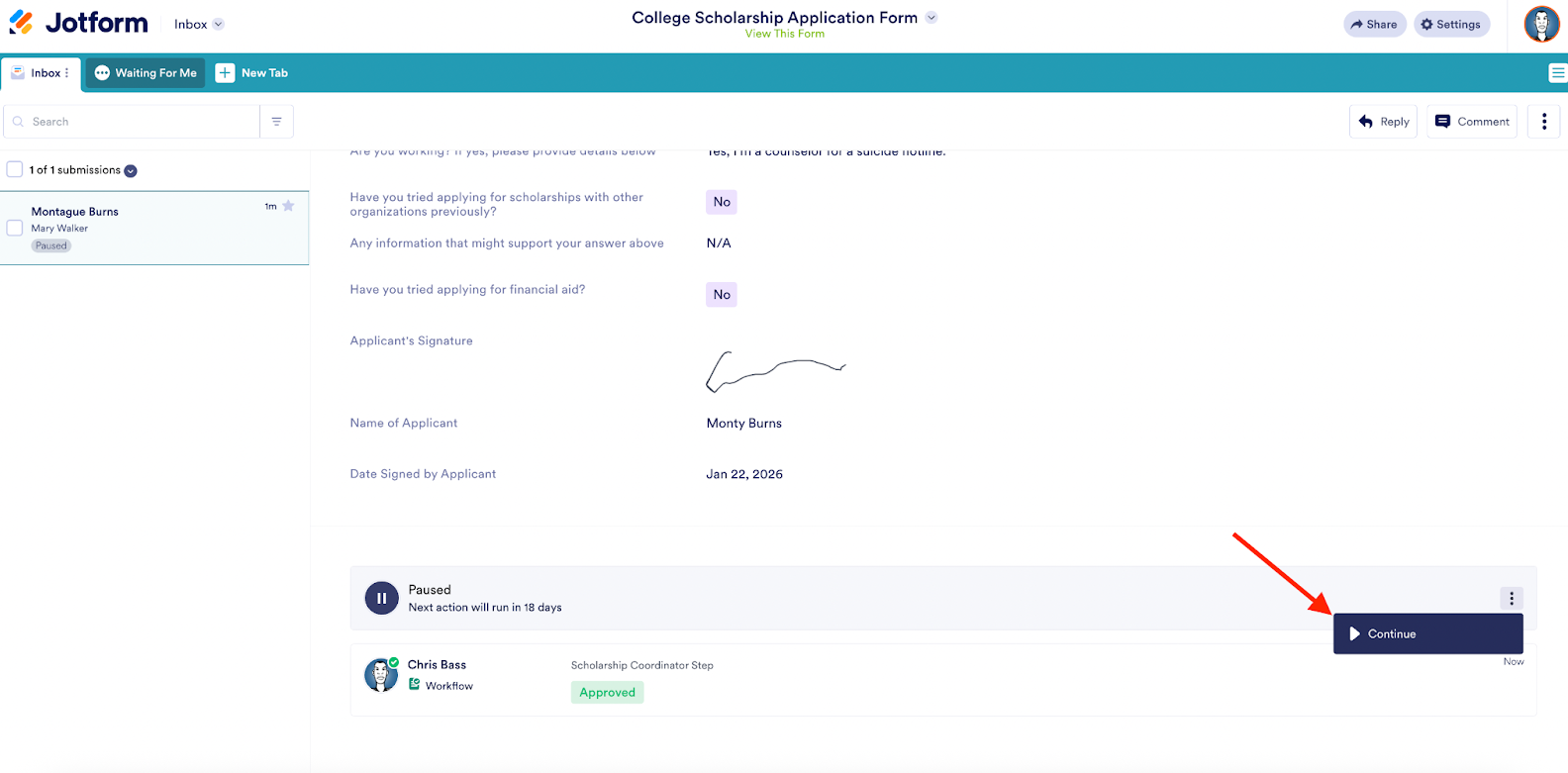Open the View This Form link
This screenshot has width=1568, height=773.
point(784,34)
